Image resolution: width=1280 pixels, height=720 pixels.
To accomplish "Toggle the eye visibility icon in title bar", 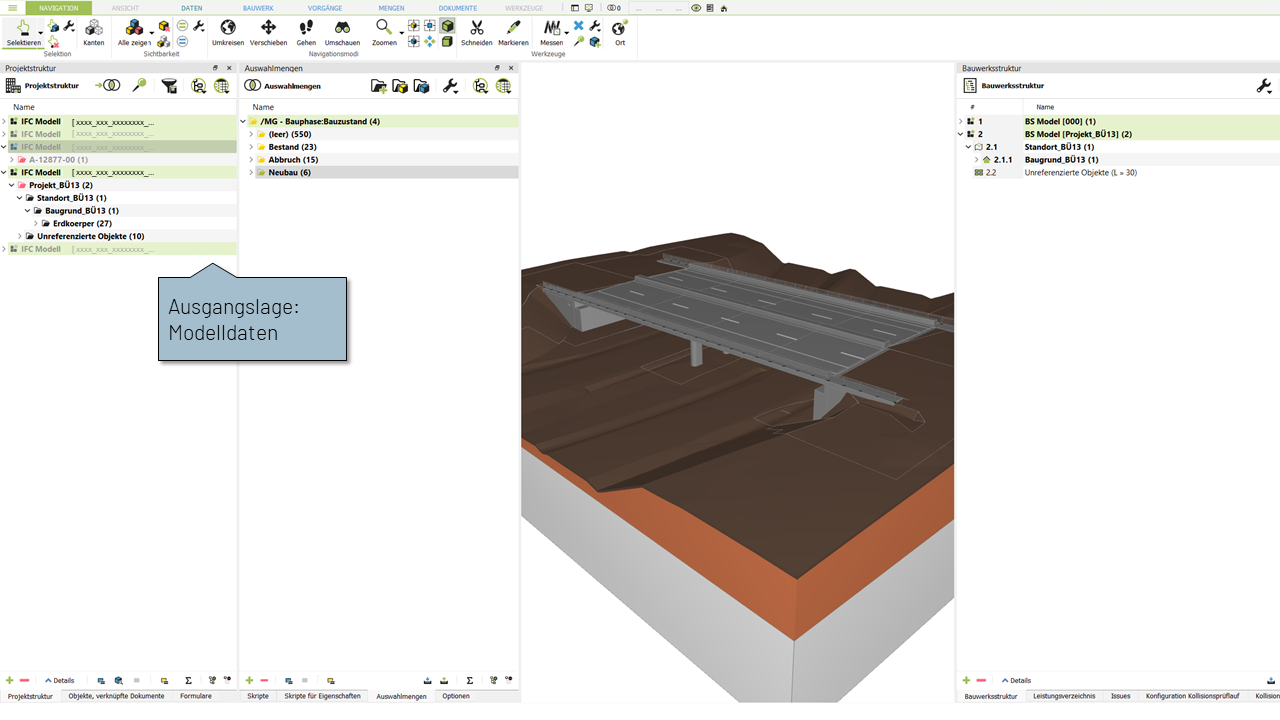I will pyautogui.click(x=696, y=8).
